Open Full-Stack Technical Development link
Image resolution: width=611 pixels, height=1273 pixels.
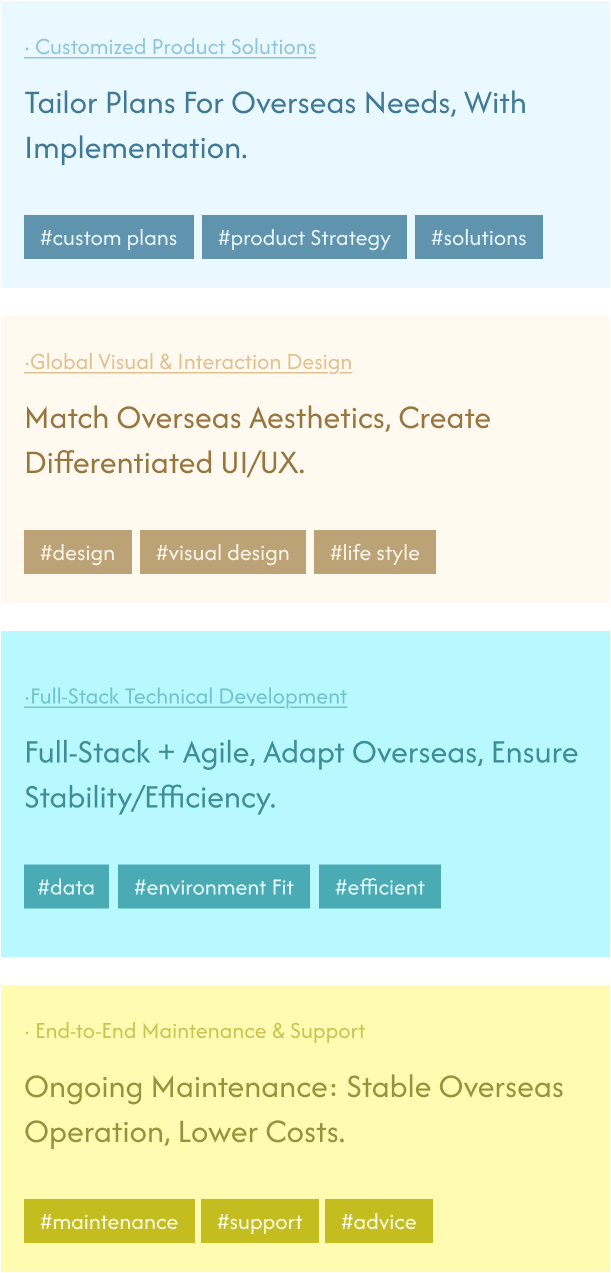click(x=186, y=696)
